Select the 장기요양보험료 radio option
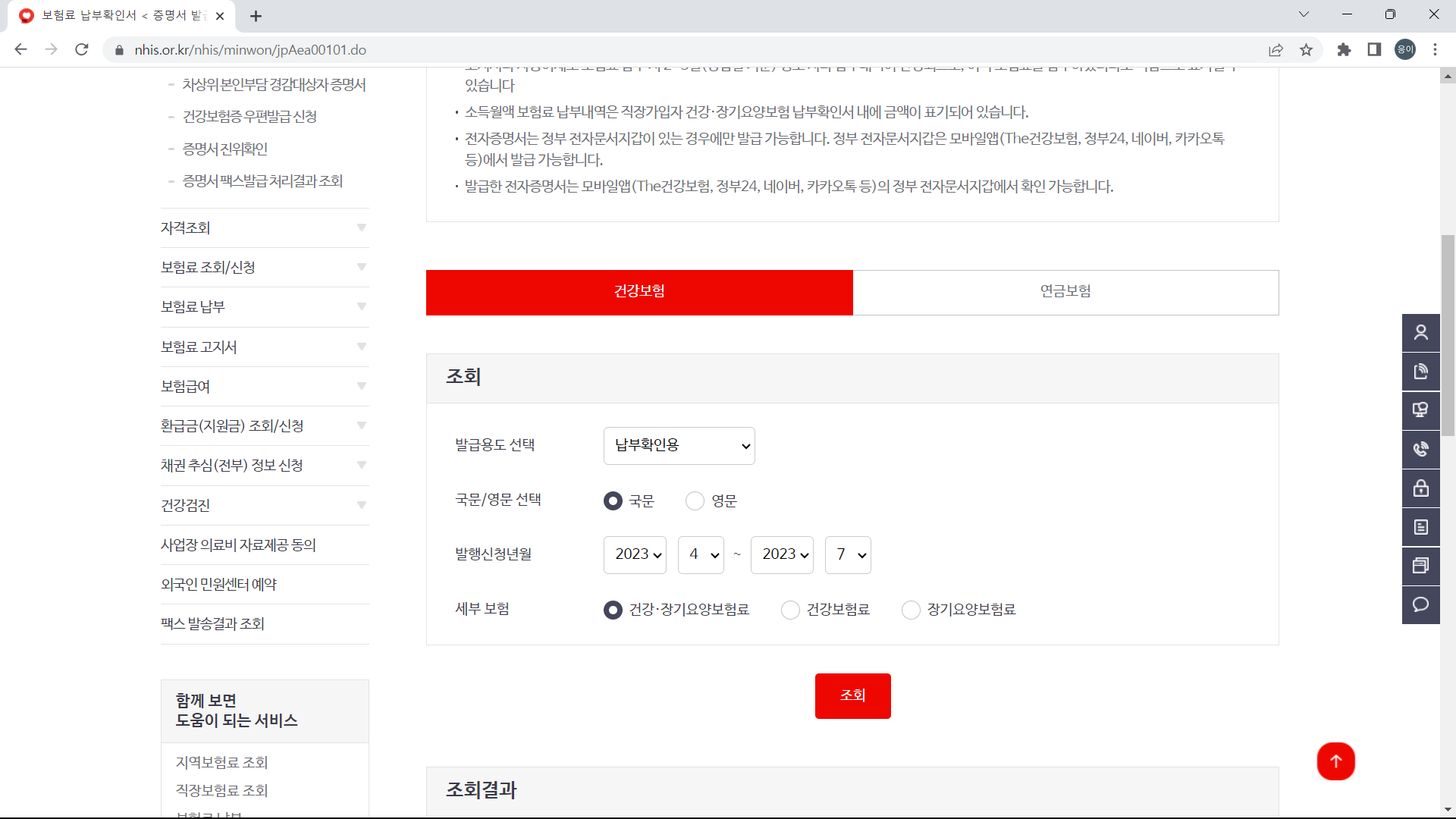This screenshot has height=819, width=1456. click(x=910, y=610)
